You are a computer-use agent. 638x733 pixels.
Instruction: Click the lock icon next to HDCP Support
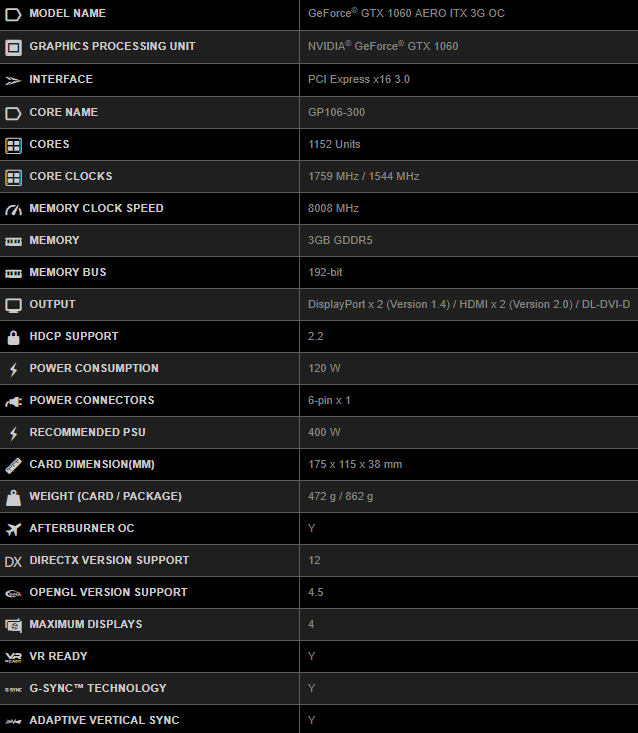click(13, 337)
